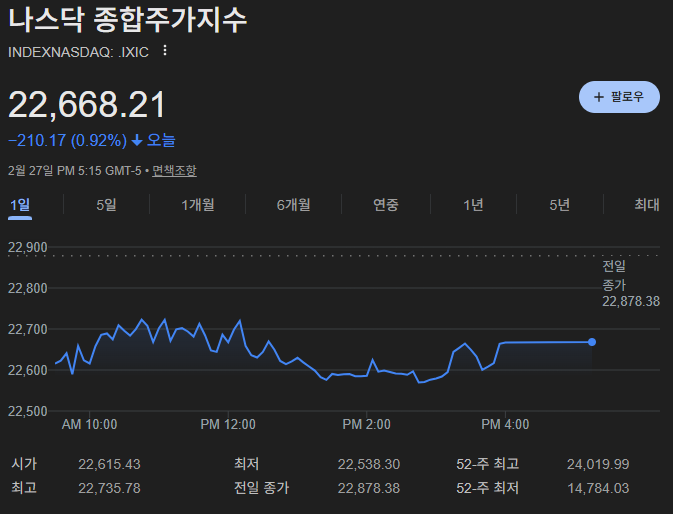Image resolution: width=673 pixels, height=514 pixels.
Task: Switch to the 5일 chart range tab
Action: 106,205
